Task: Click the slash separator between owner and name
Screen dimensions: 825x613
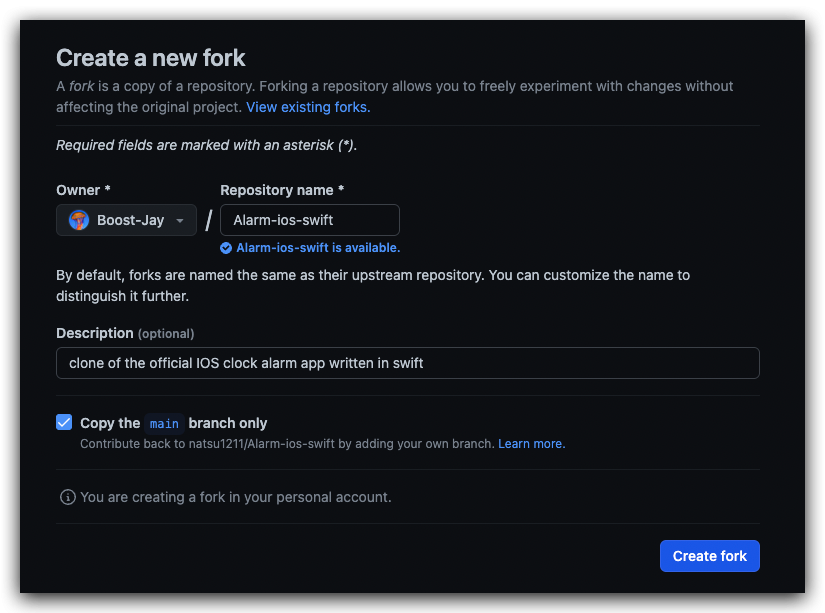Action: click(x=208, y=221)
